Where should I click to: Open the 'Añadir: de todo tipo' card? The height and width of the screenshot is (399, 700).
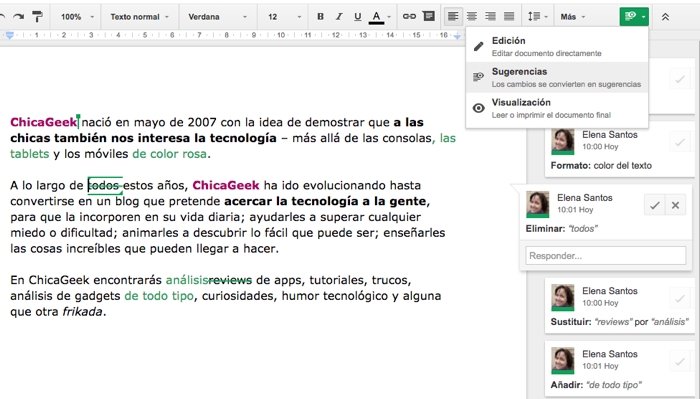click(621, 369)
